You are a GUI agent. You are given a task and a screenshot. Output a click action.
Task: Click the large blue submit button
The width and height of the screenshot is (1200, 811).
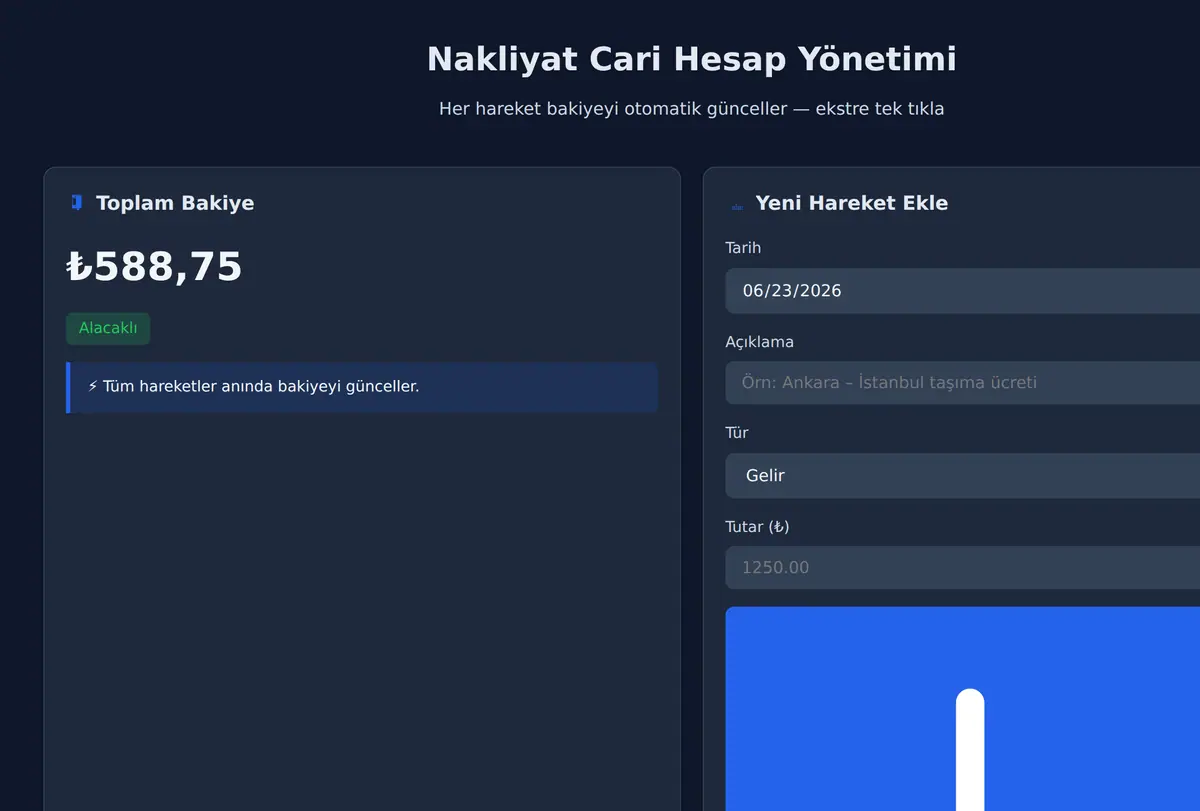pyautogui.click(x=962, y=709)
